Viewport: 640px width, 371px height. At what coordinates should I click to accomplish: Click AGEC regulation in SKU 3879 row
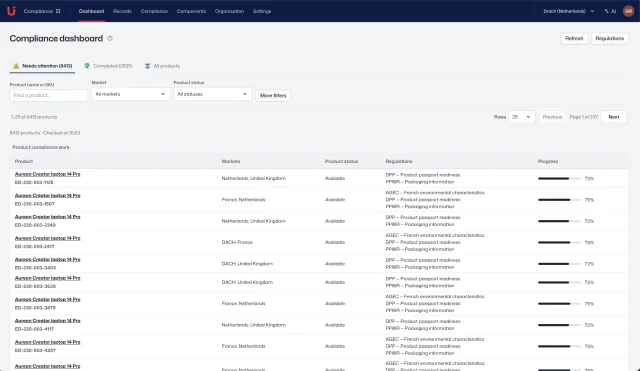(435, 296)
